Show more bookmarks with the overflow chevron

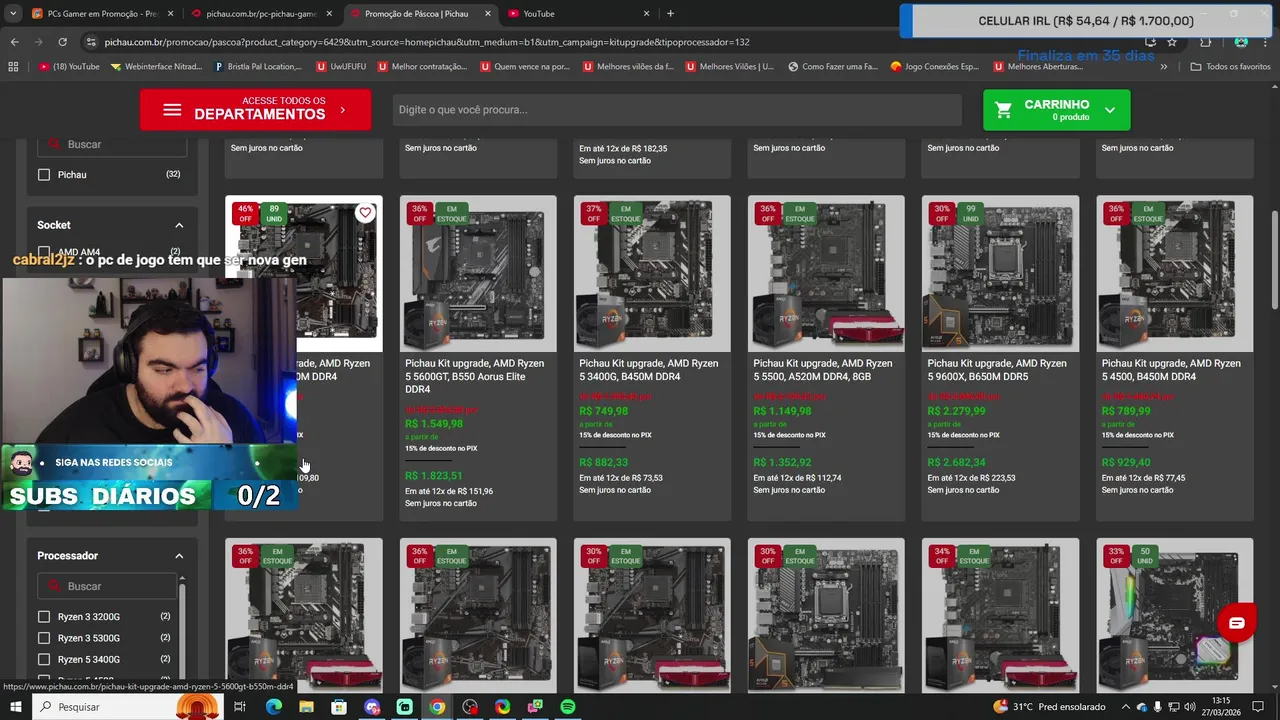coord(1163,67)
